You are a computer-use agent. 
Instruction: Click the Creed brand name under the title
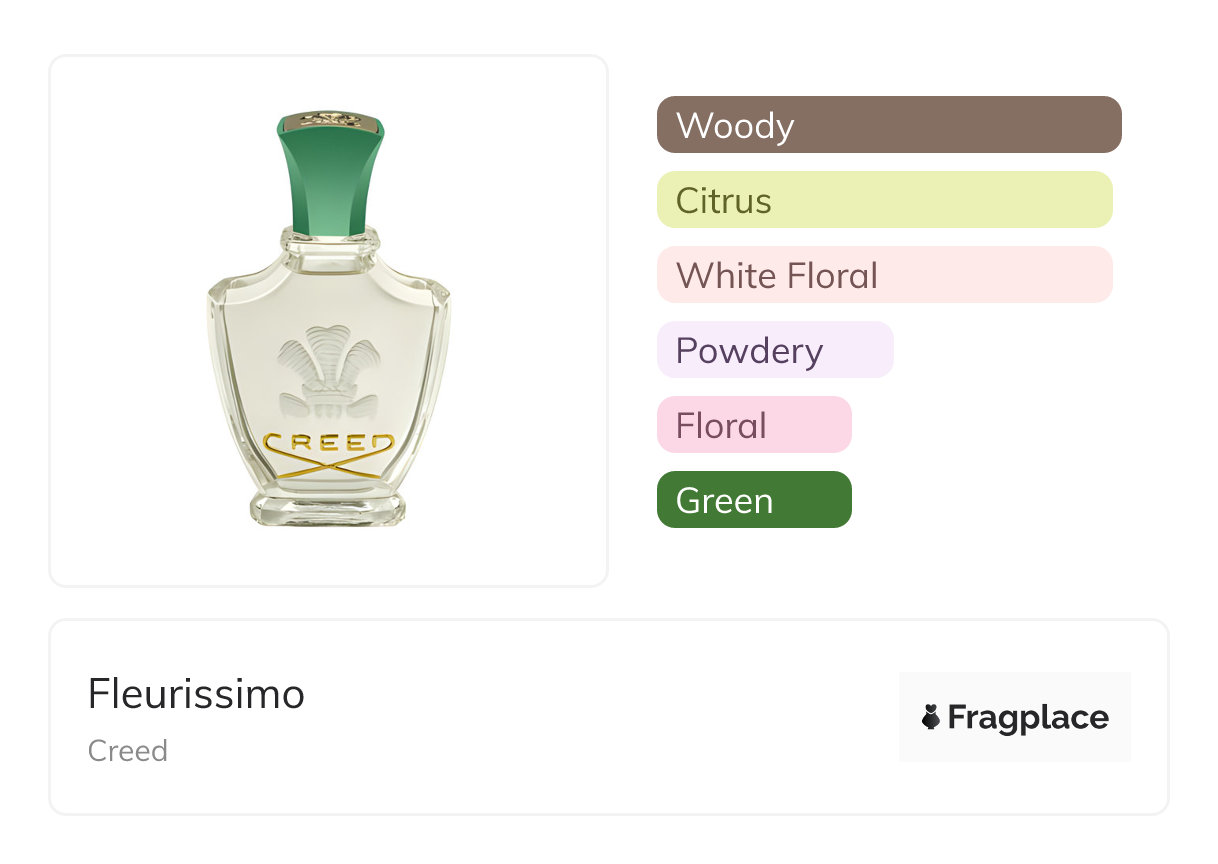(128, 751)
